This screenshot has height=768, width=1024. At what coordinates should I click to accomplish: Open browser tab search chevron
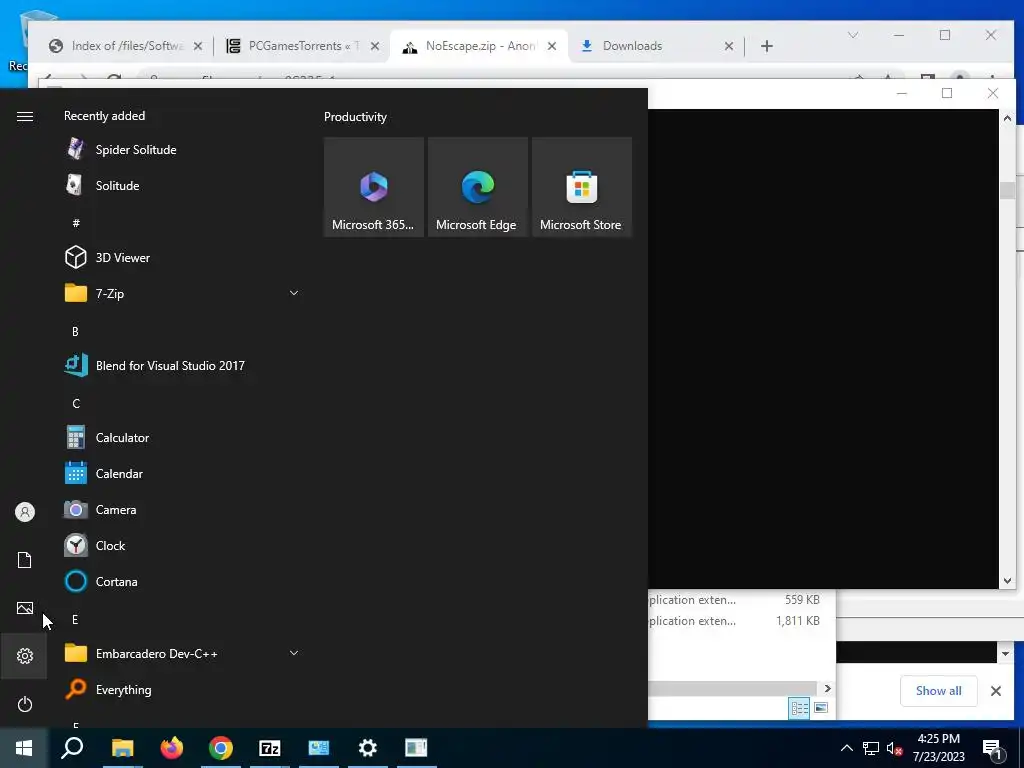(x=853, y=35)
